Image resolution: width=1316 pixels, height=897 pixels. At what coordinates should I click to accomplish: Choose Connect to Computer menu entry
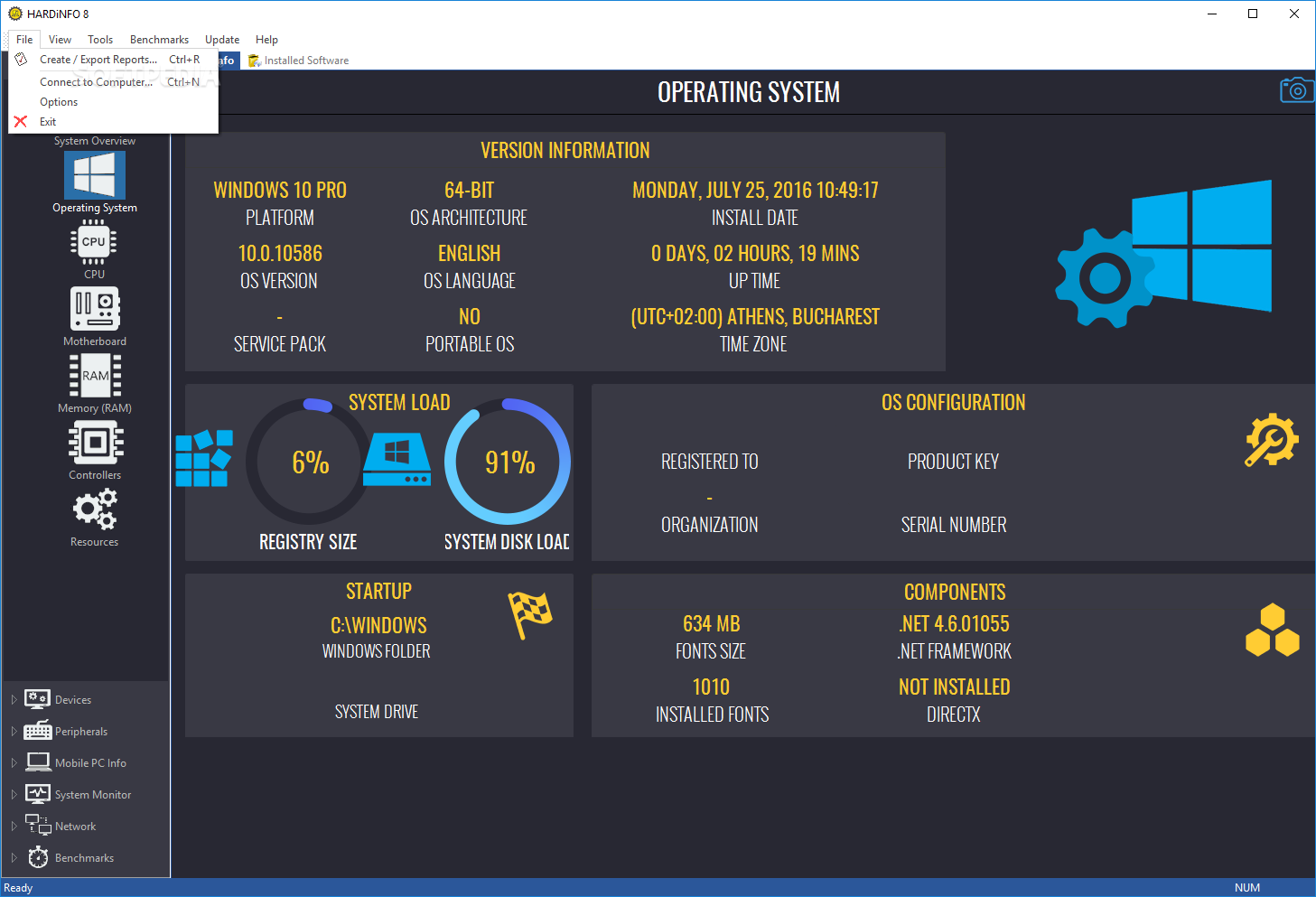coord(113,82)
